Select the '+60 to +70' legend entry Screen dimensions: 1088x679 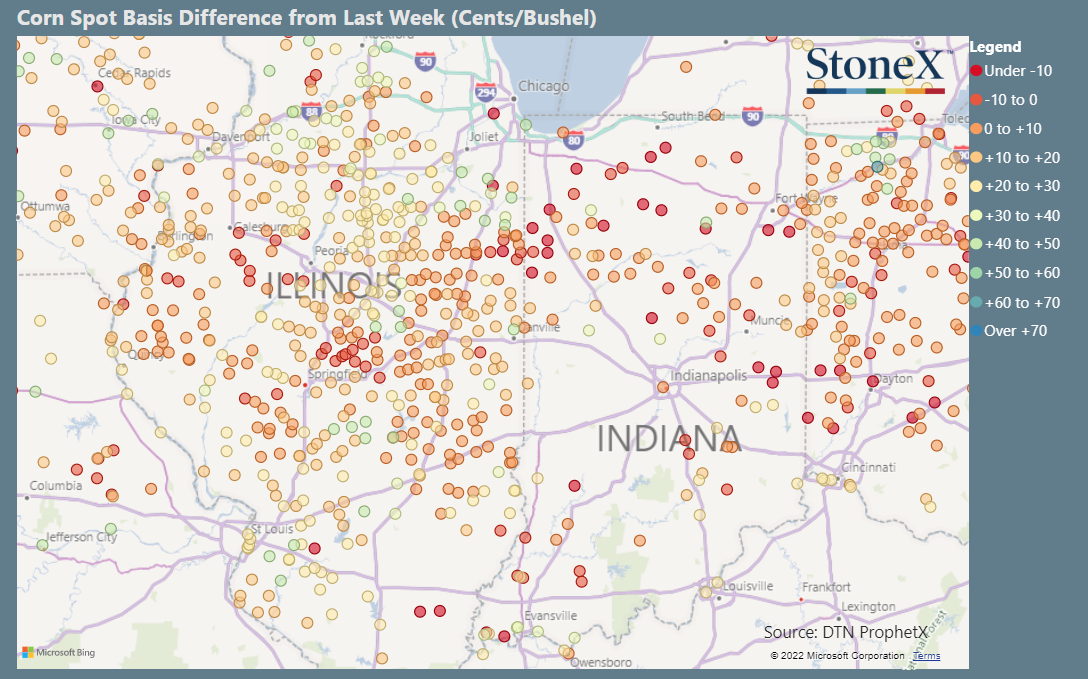[x=1016, y=302]
